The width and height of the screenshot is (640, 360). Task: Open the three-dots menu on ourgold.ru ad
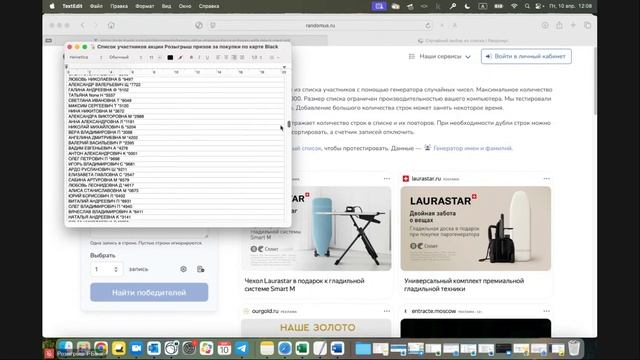[387, 311]
